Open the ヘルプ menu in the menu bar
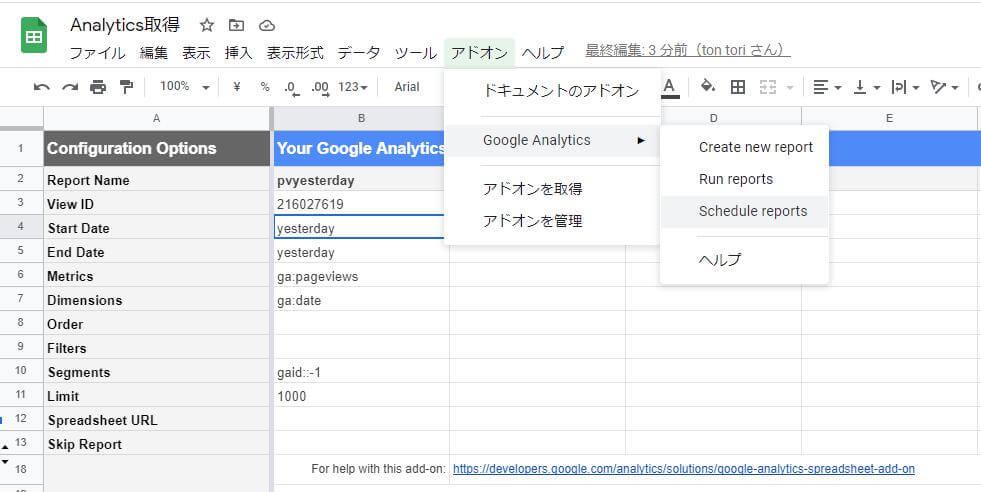Image resolution: width=981 pixels, height=492 pixels. 543,53
